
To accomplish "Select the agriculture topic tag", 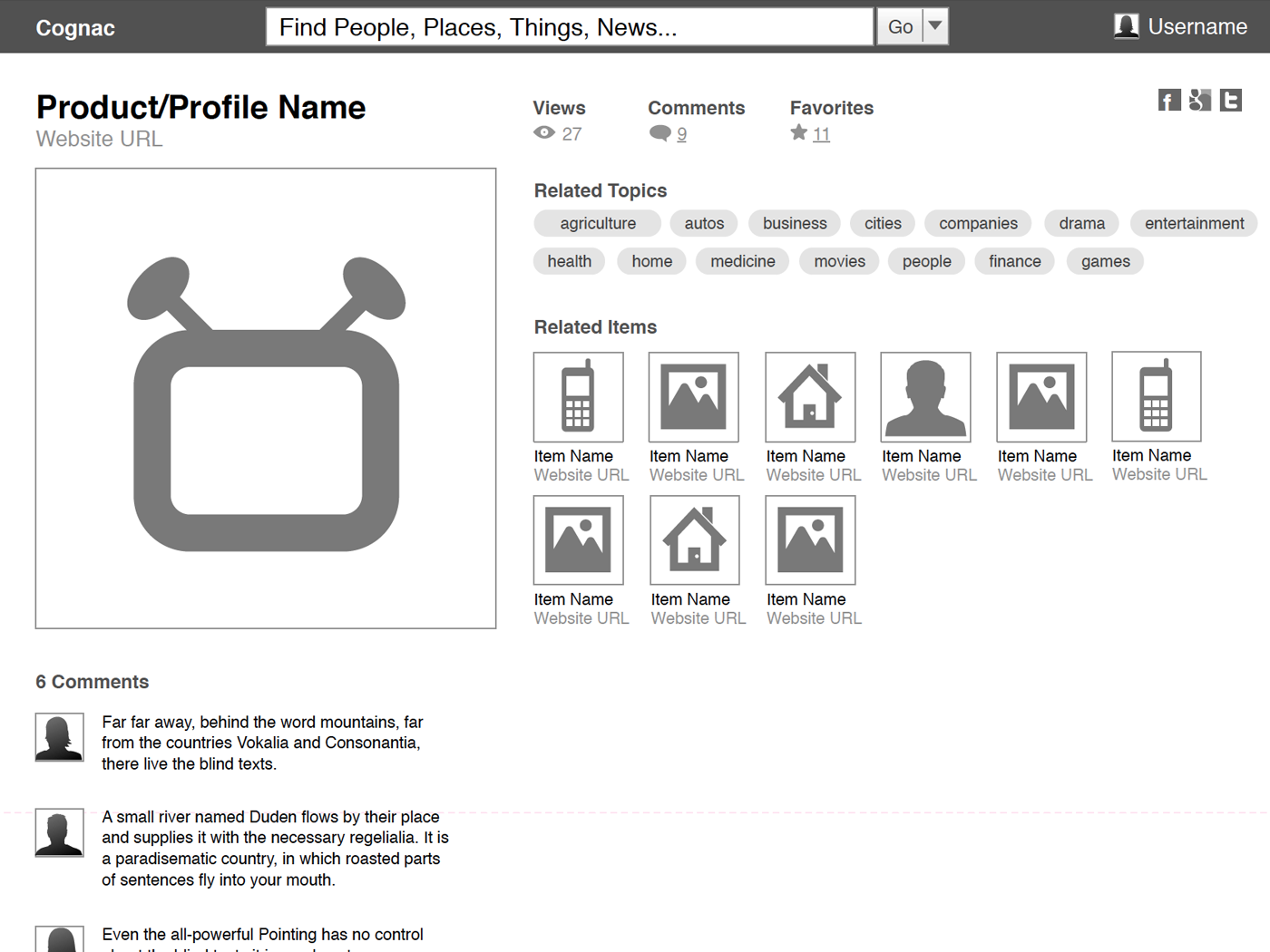I will coord(598,223).
